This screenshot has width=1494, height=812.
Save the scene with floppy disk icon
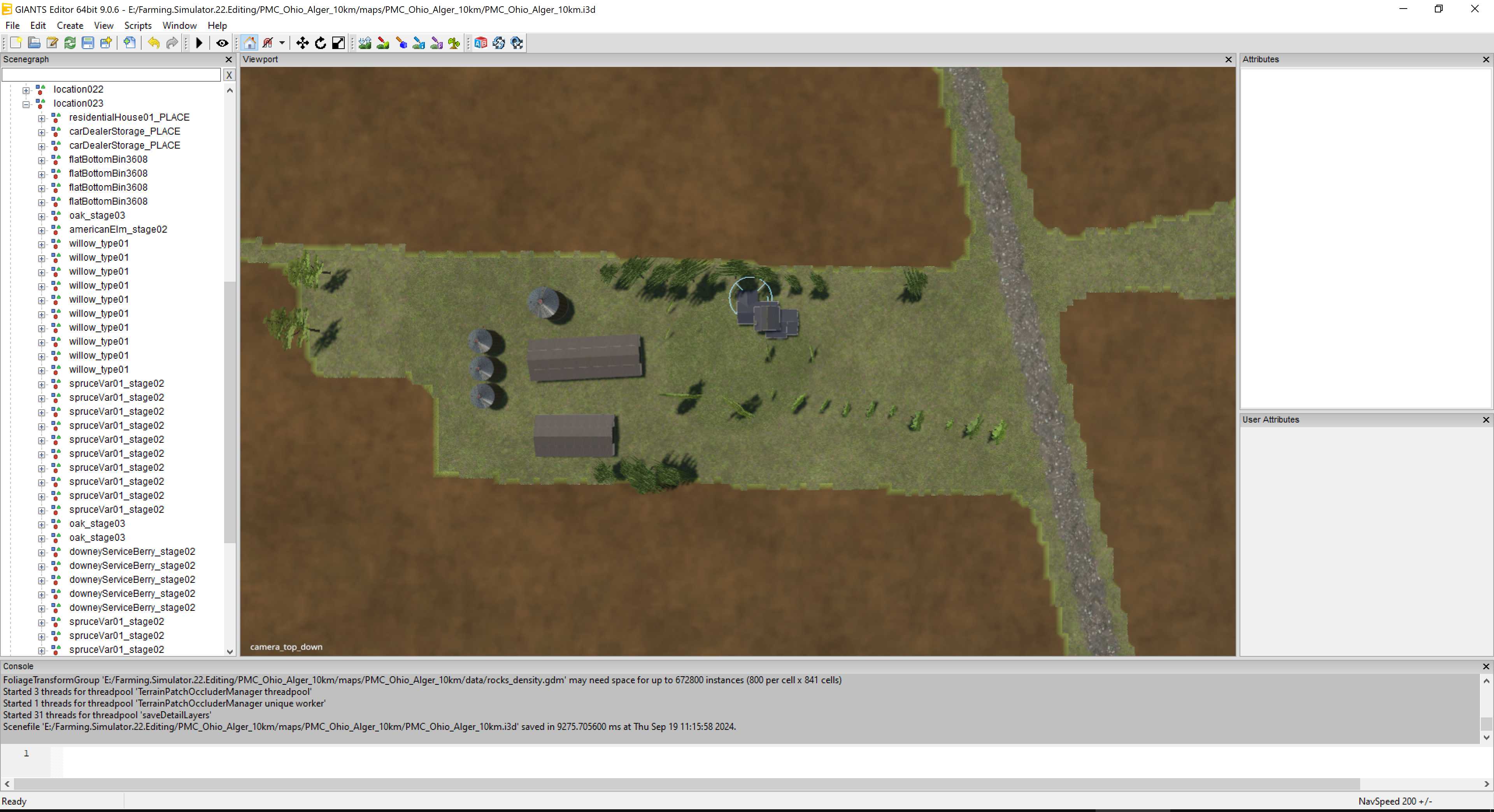(88, 43)
